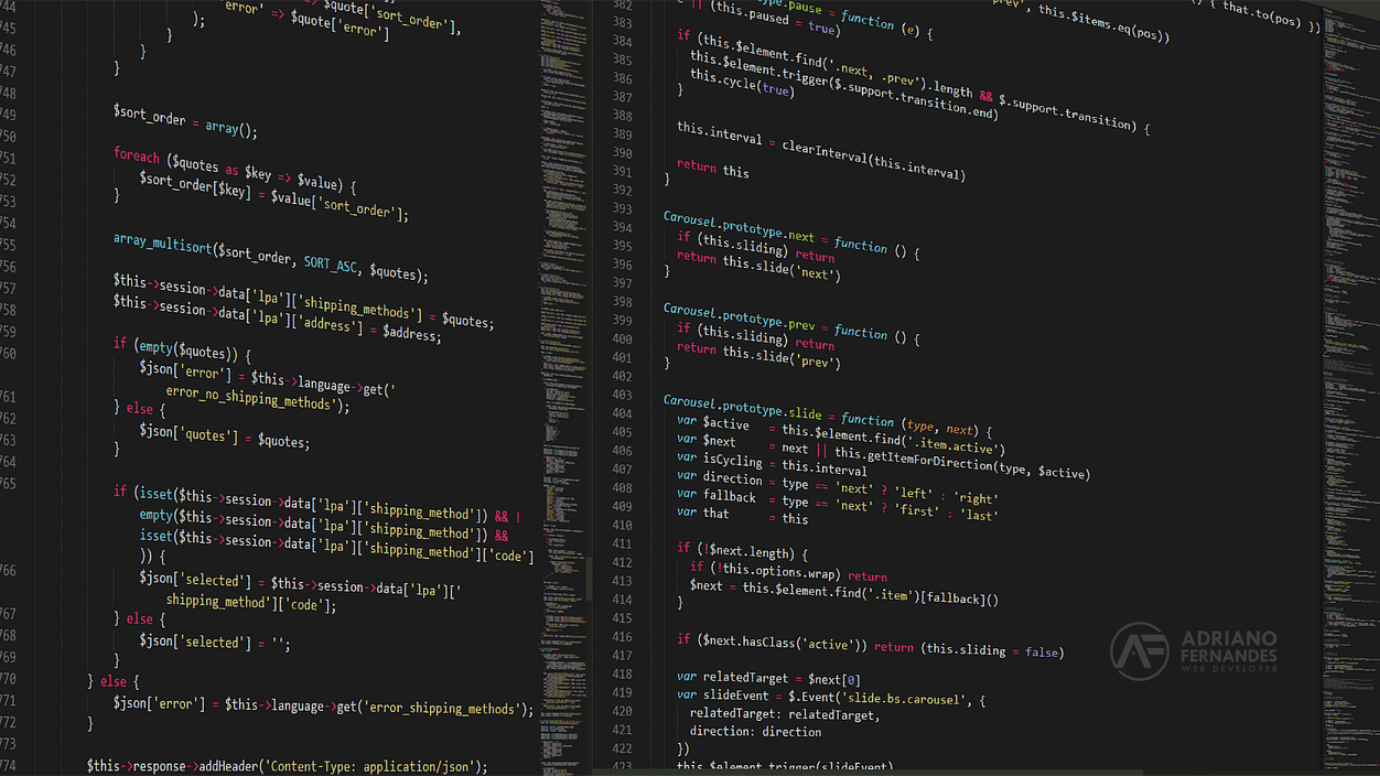
Task: Click 'Carousel.prototype.next = function ()' line
Action: 791,233
